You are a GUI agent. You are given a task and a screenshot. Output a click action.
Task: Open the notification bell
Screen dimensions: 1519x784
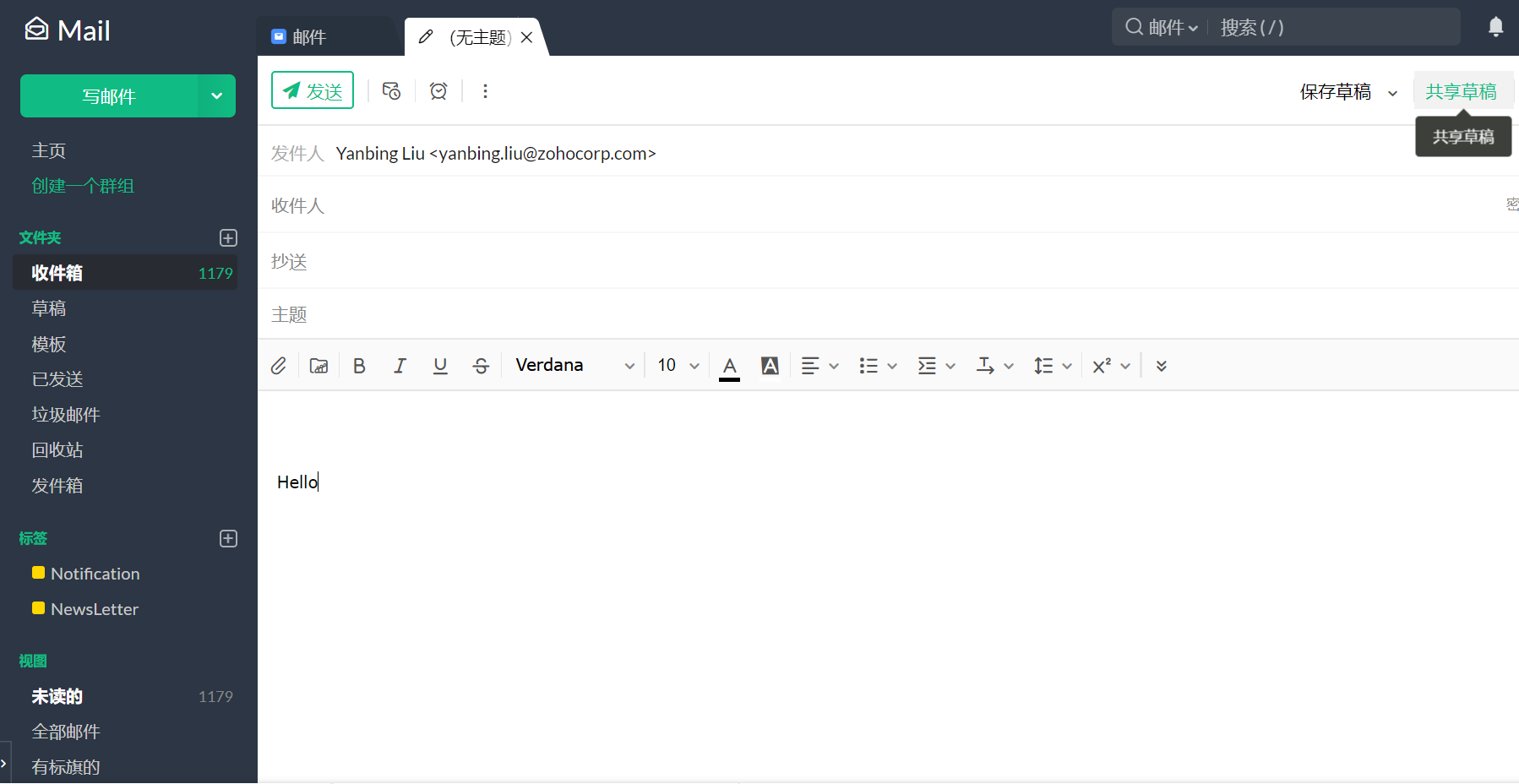point(1494,26)
